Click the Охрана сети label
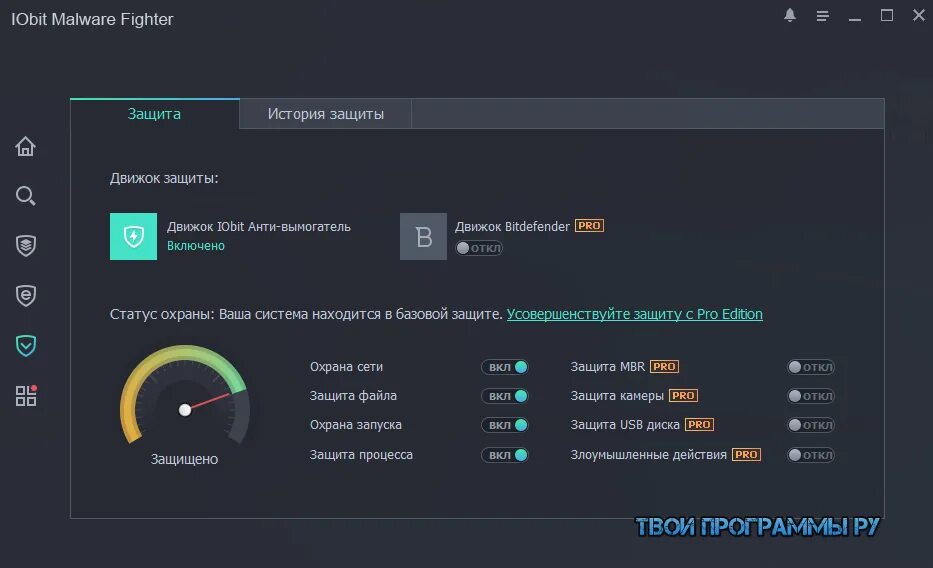This screenshot has width=933, height=568. click(346, 367)
